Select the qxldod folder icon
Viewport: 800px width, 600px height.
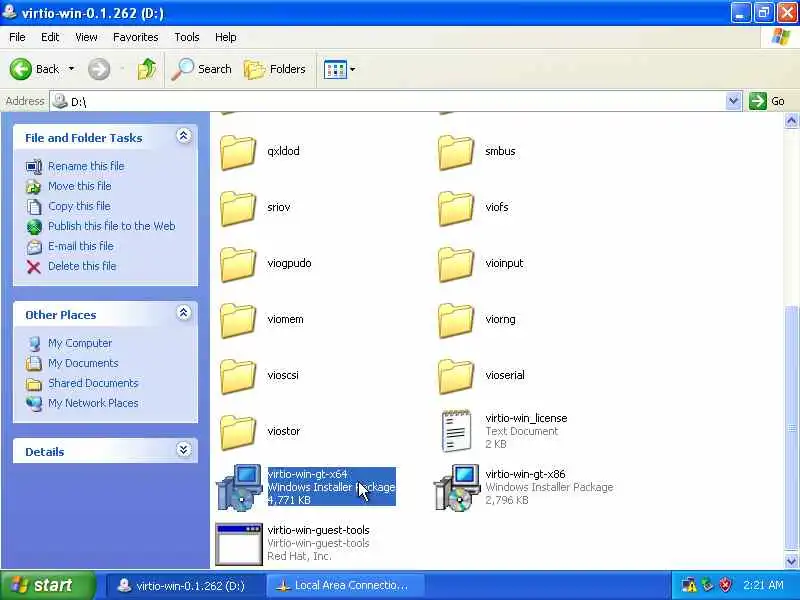click(238, 152)
